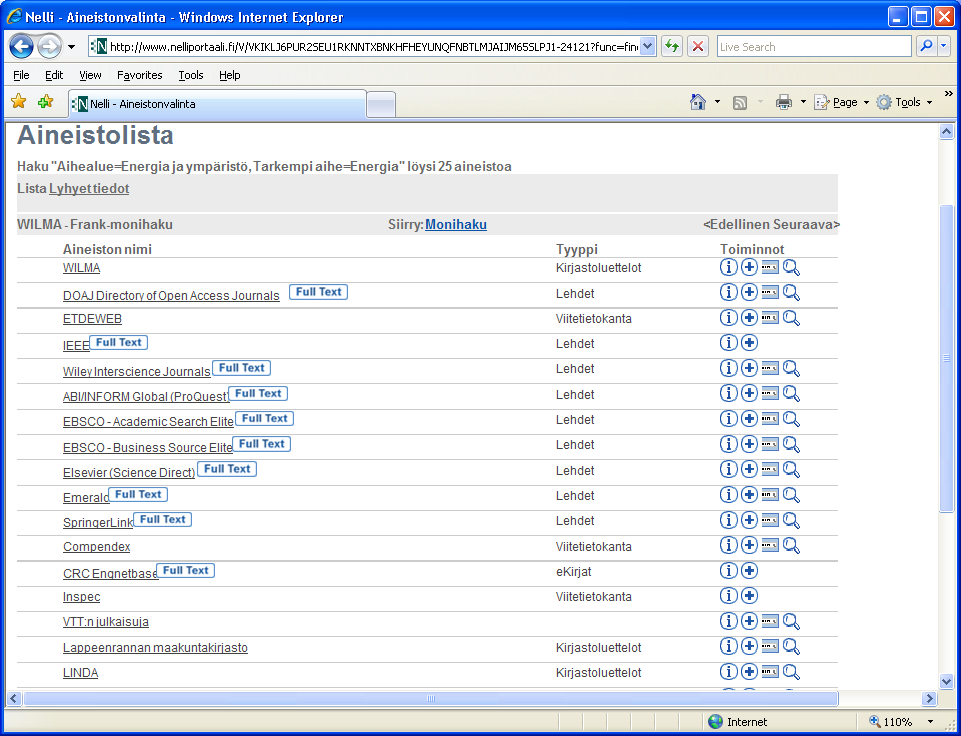Screen dimensions: 961x736
Task: Open the Compendex link
Action: pyautogui.click(x=97, y=547)
